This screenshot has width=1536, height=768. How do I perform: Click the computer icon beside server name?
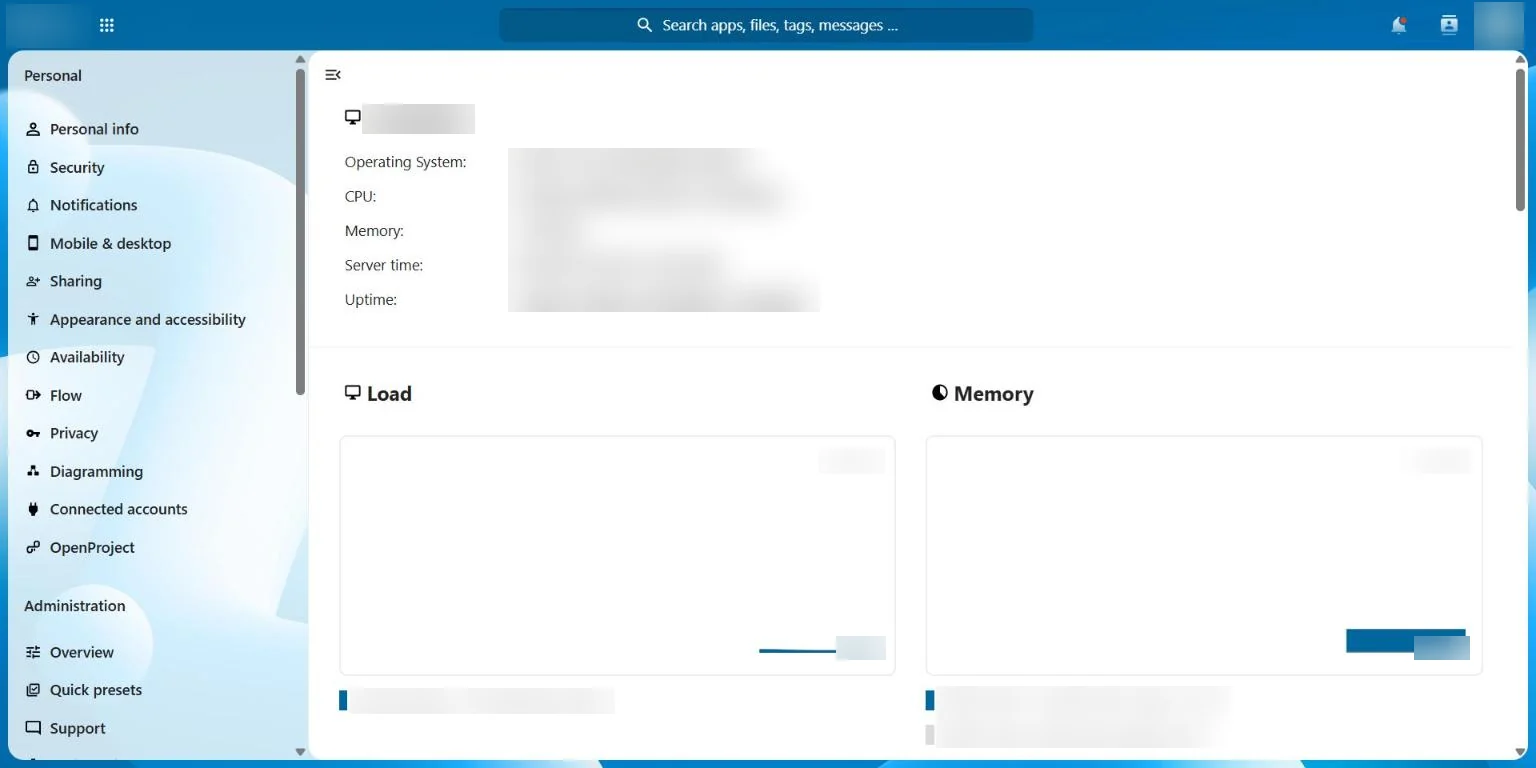coord(352,117)
